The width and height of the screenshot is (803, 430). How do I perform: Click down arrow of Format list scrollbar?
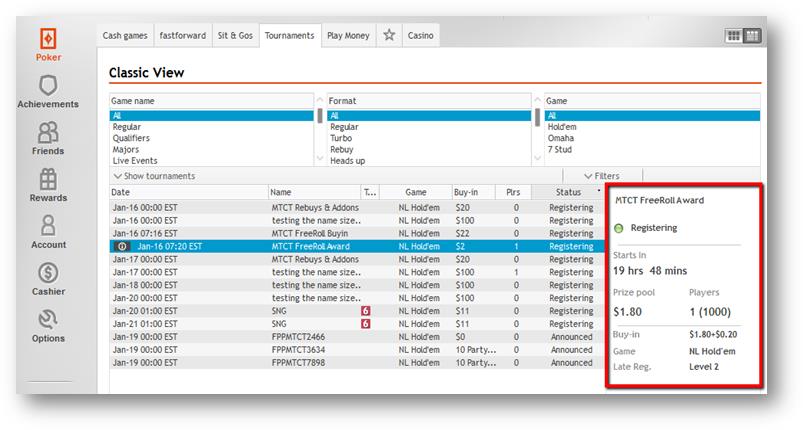537,158
